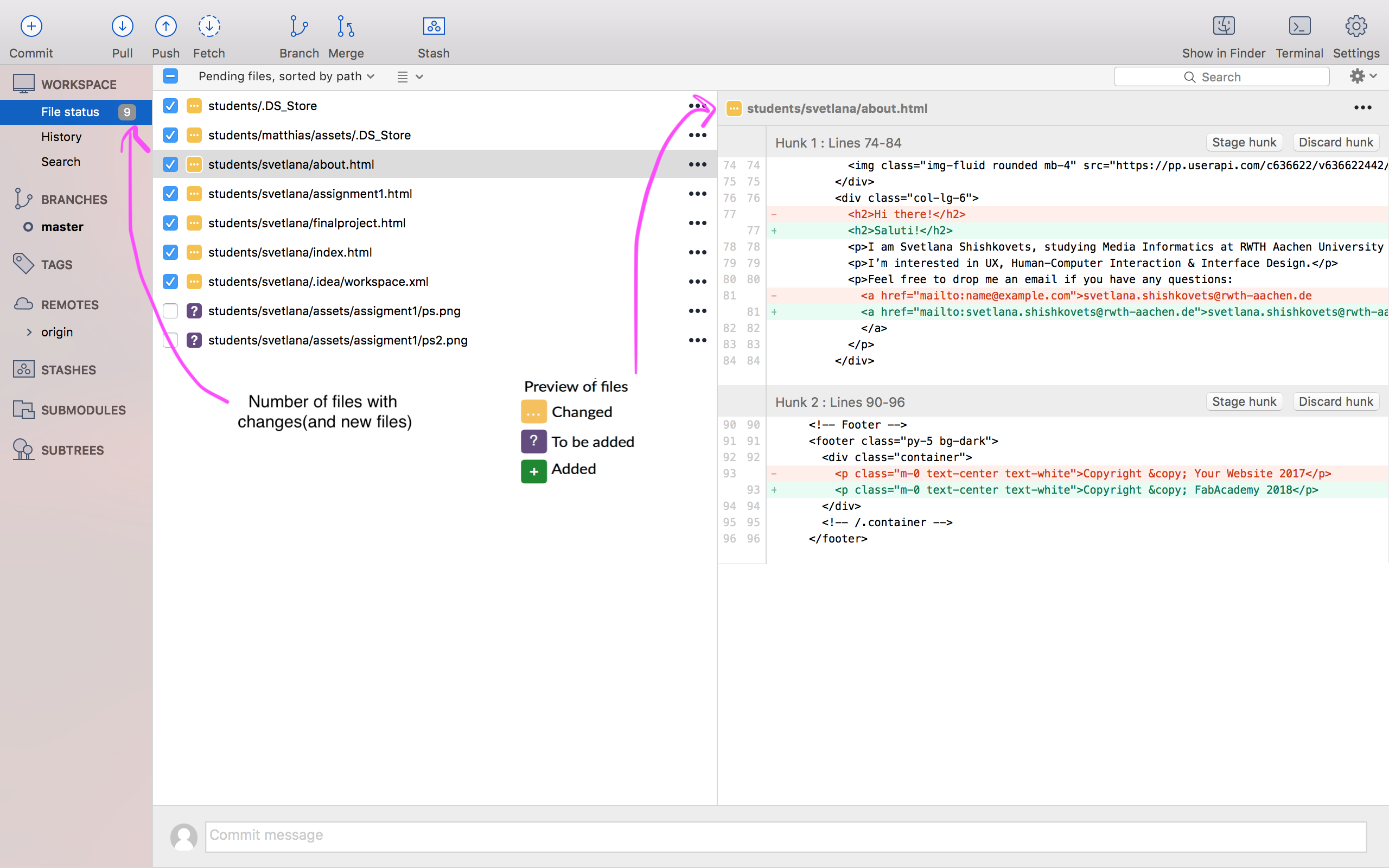Viewport: 1389px width, 868px height.
Task: Click the Pull toolbar icon
Action: point(122,26)
